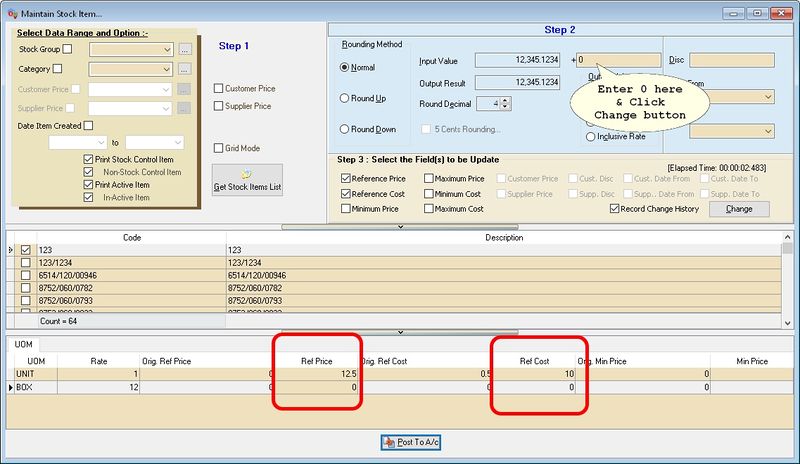Open Stock Group browse ellipsis button
The image size is (800, 464).
(184, 49)
